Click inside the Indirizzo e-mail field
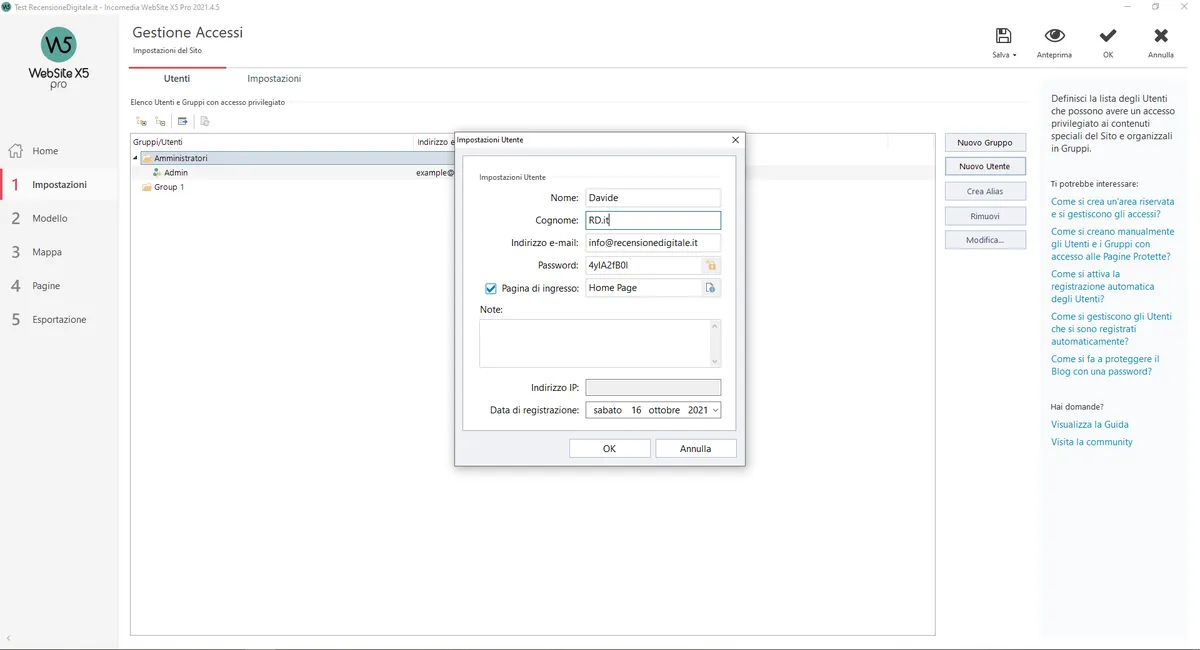Image resolution: width=1200 pixels, height=650 pixels. (653, 243)
